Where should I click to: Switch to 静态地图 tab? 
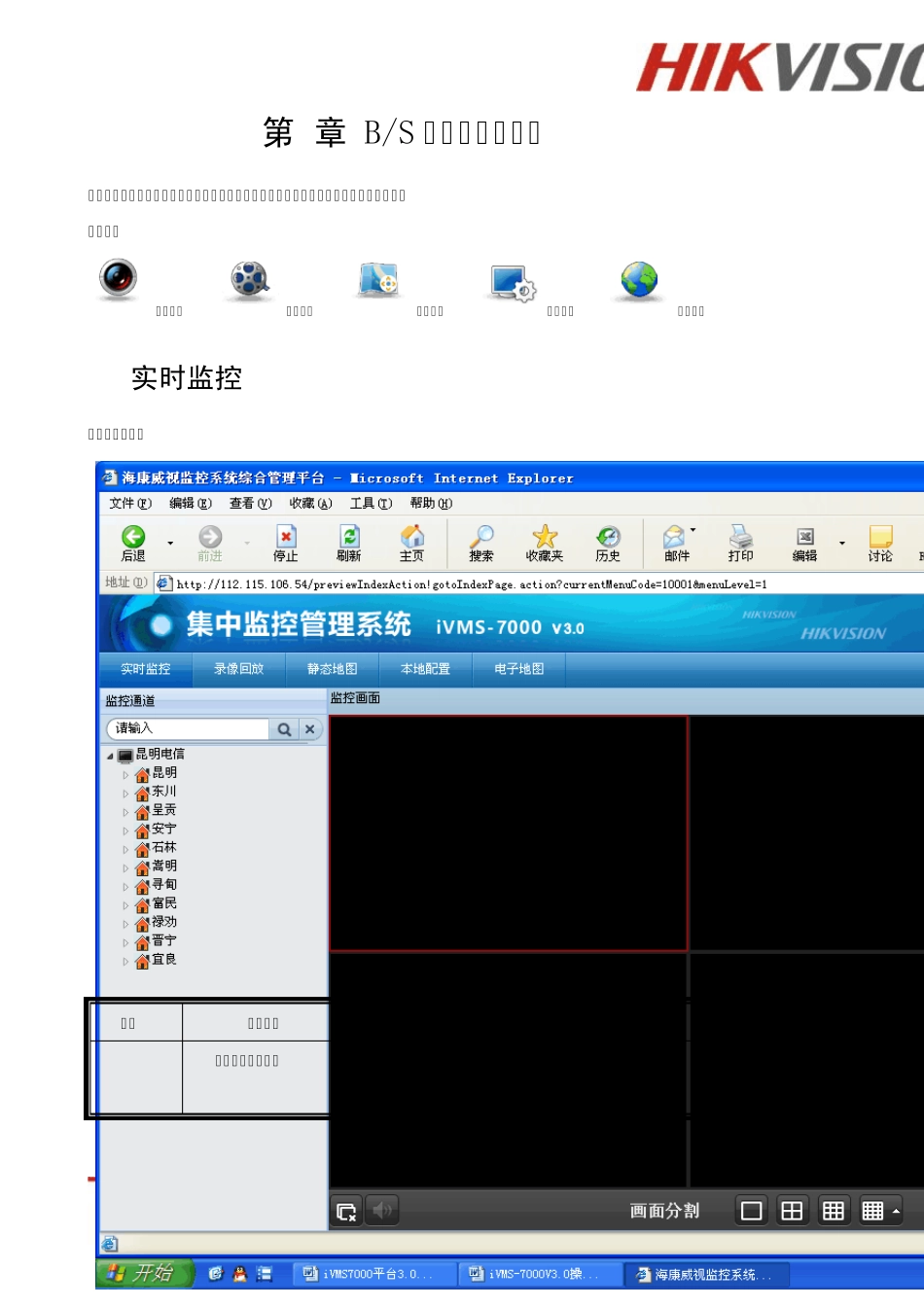(333, 669)
